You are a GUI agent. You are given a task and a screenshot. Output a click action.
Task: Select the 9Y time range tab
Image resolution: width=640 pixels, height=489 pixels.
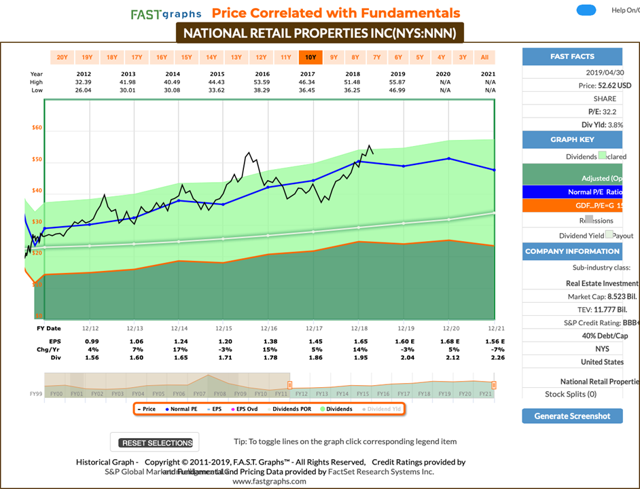(x=334, y=57)
